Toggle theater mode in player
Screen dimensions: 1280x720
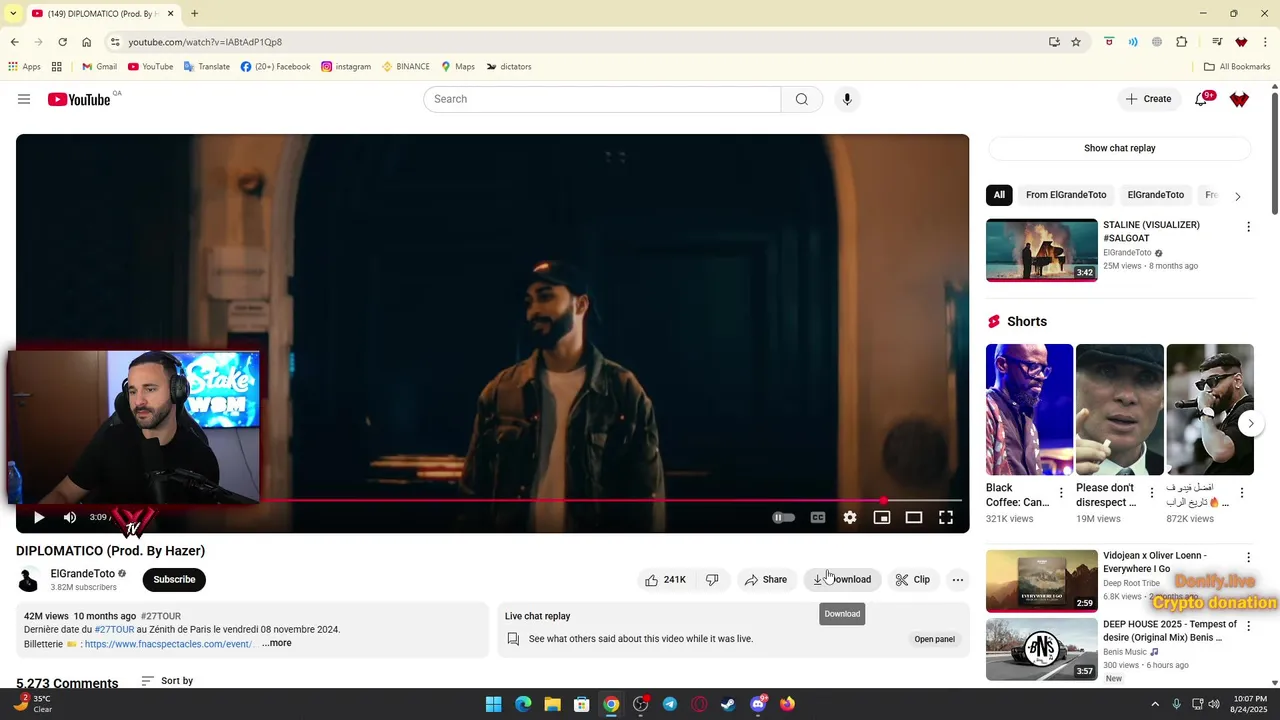[914, 517]
